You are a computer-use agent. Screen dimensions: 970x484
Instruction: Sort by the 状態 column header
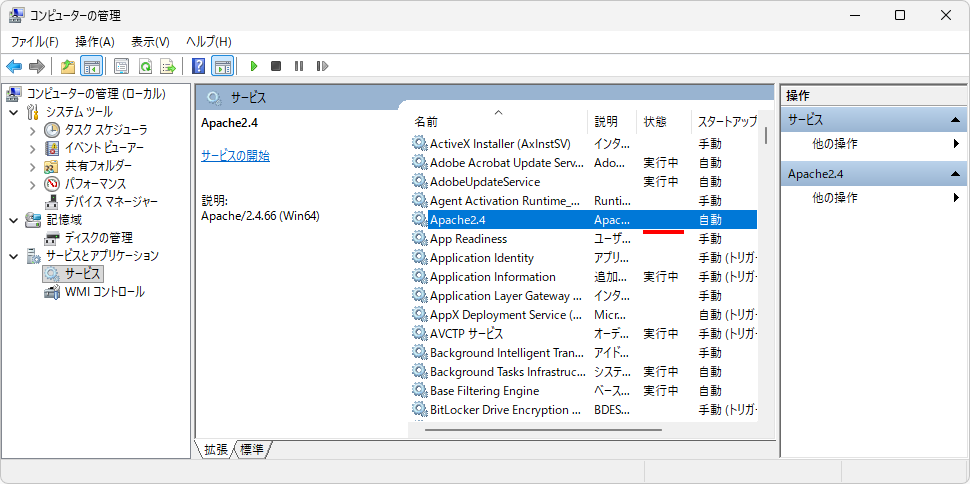664,121
